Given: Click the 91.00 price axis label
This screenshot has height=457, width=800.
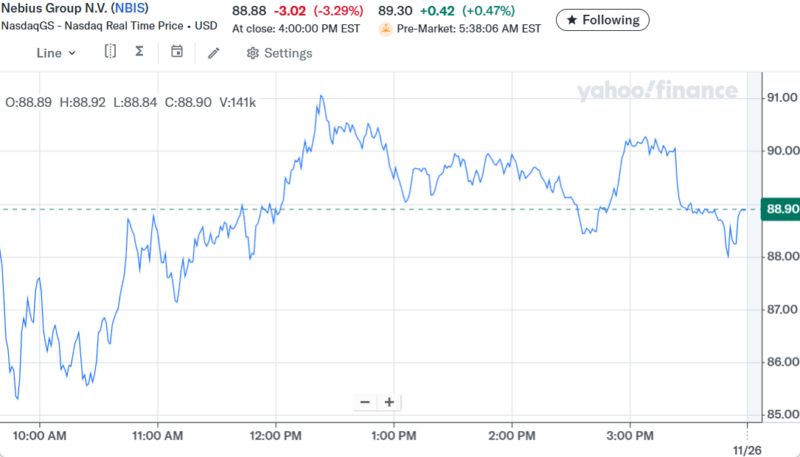Looking at the screenshot, I should click(x=781, y=98).
